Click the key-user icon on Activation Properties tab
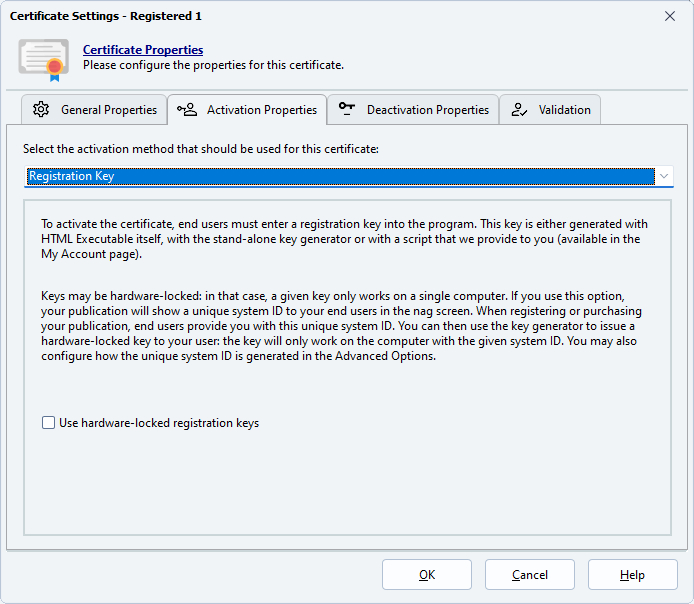Image resolution: width=694 pixels, height=604 pixels. coord(187,110)
